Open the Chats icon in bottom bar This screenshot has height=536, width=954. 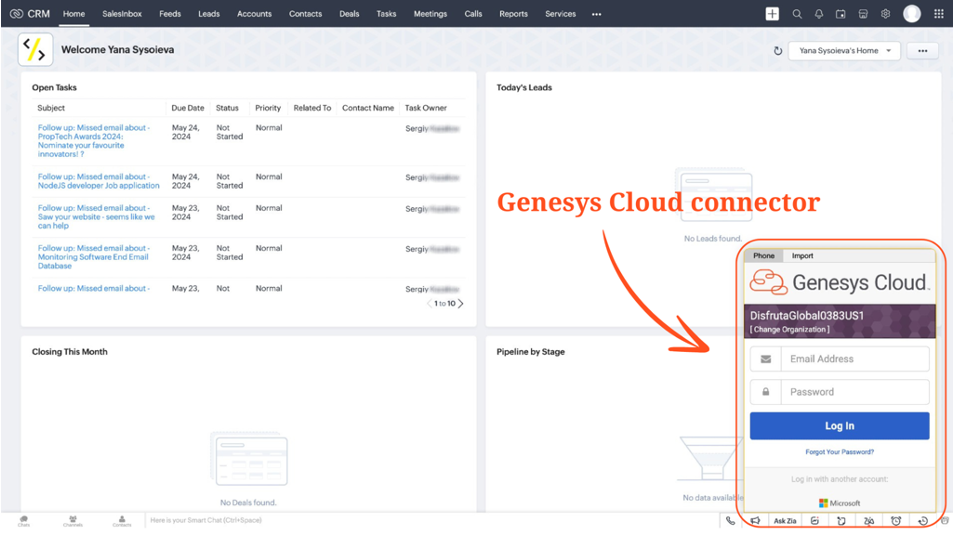[x=24, y=521]
